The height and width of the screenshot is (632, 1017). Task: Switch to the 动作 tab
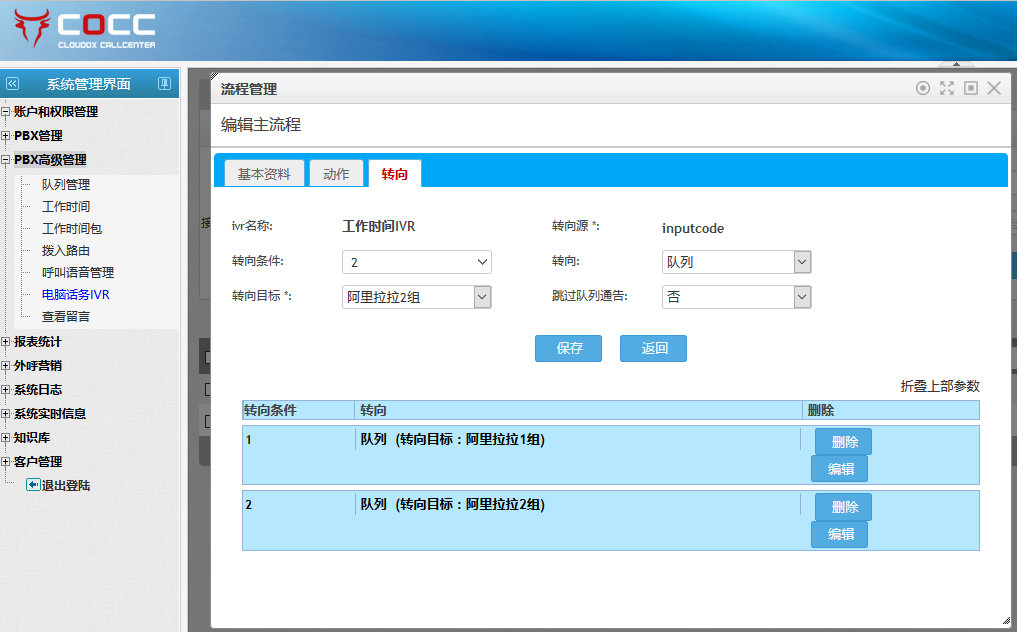pyautogui.click(x=336, y=174)
